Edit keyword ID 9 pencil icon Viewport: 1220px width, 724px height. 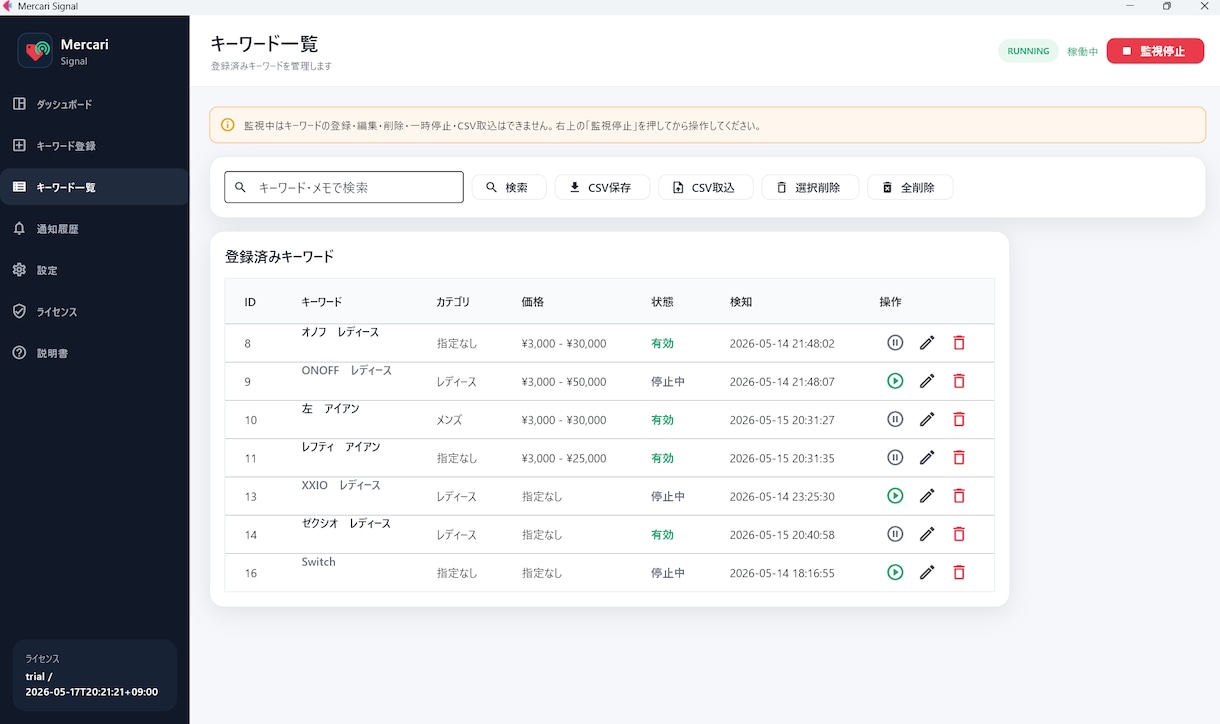tap(927, 381)
